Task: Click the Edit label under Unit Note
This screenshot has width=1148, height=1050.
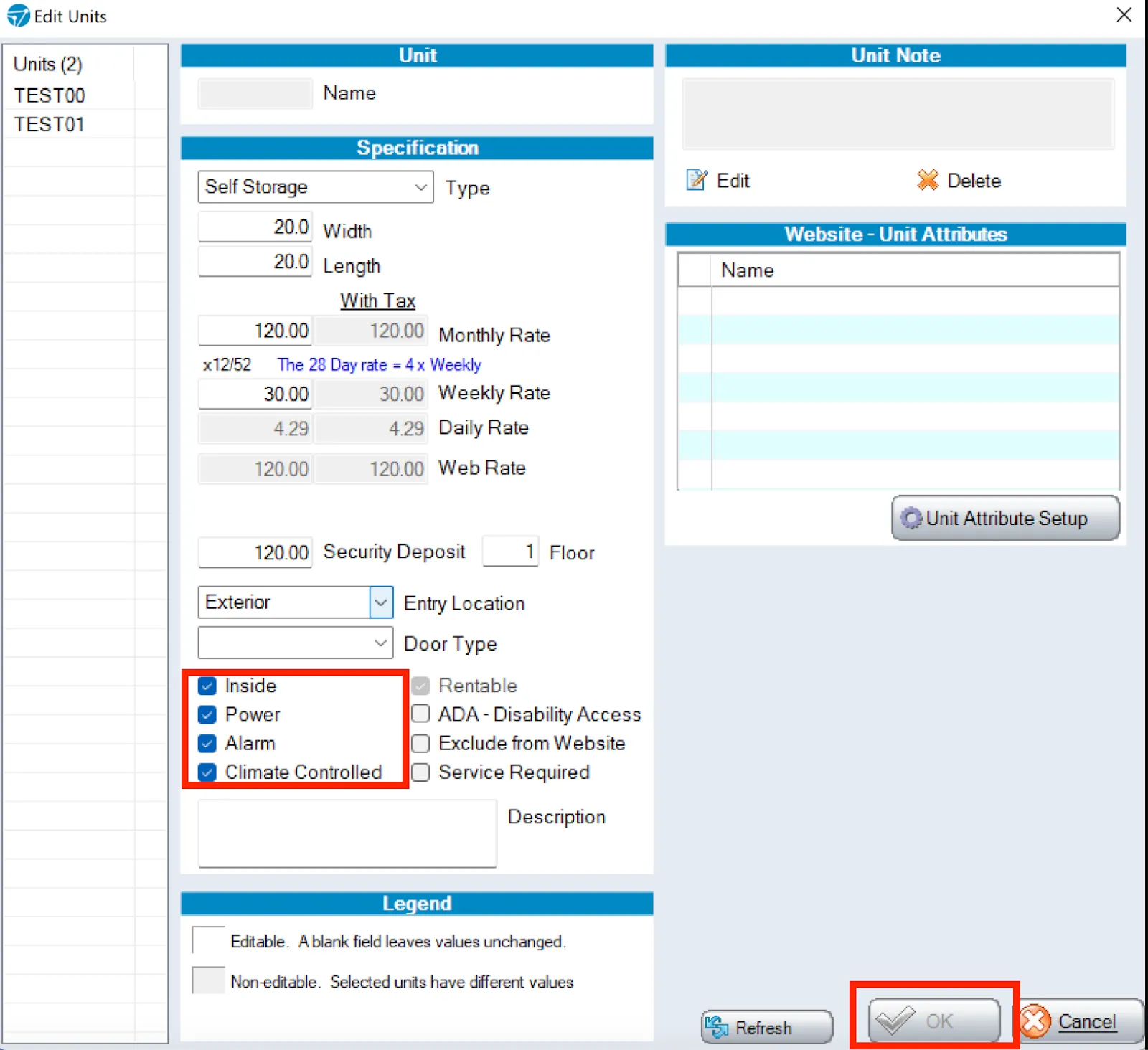Action: [733, 181]
